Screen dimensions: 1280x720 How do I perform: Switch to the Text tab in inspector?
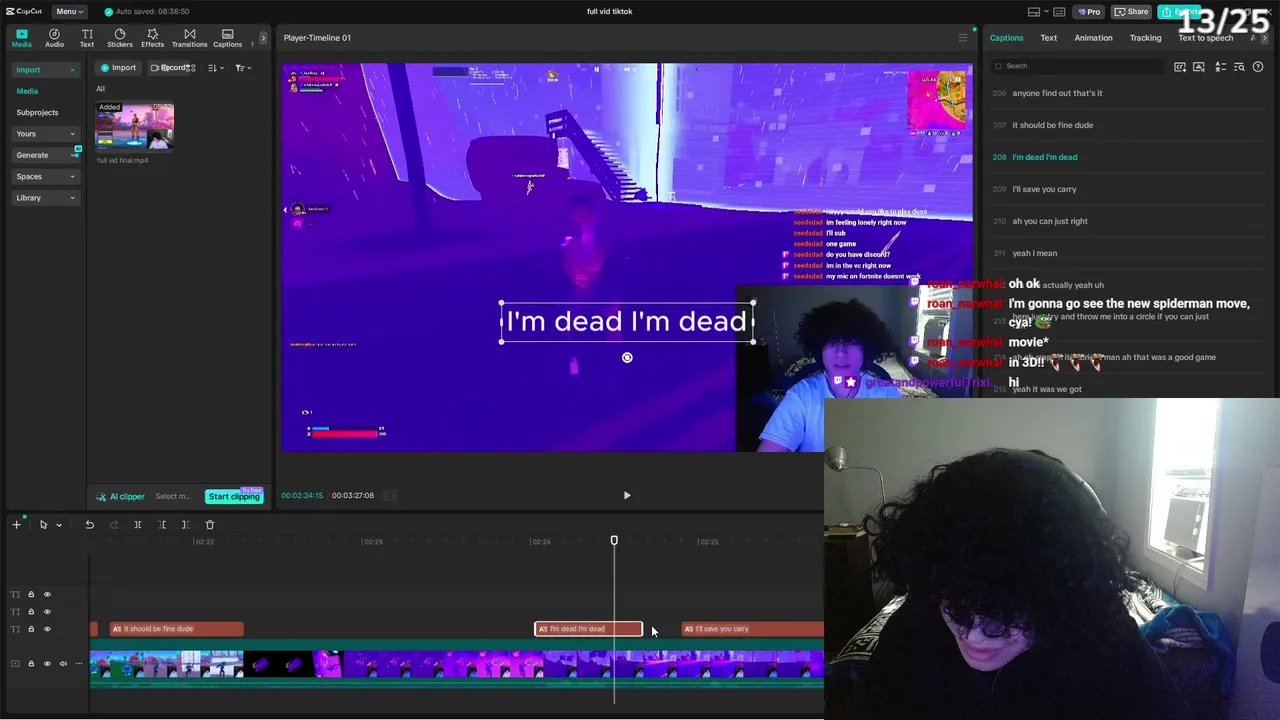coord(1048,38)
